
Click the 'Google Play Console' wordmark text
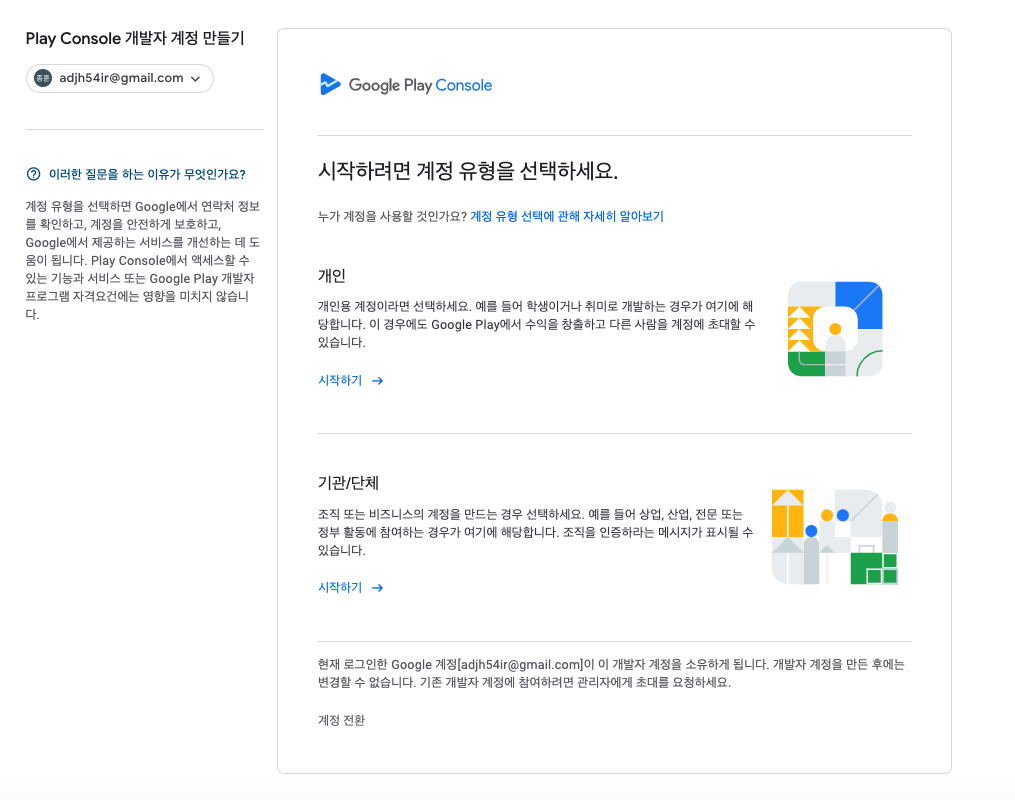[420, 85]
